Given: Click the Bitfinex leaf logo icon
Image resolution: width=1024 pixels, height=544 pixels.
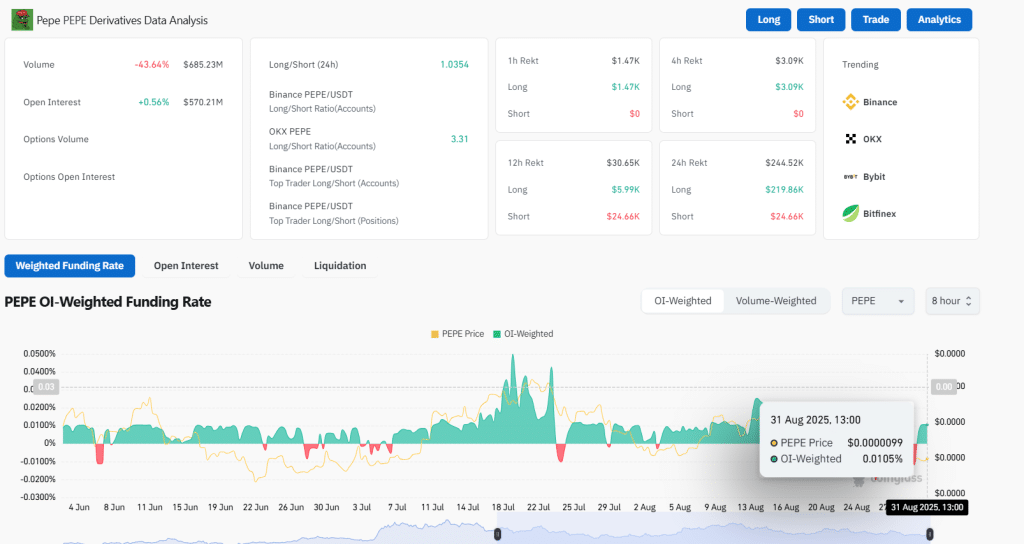Looking at the screenshot, I should (851, 213).
